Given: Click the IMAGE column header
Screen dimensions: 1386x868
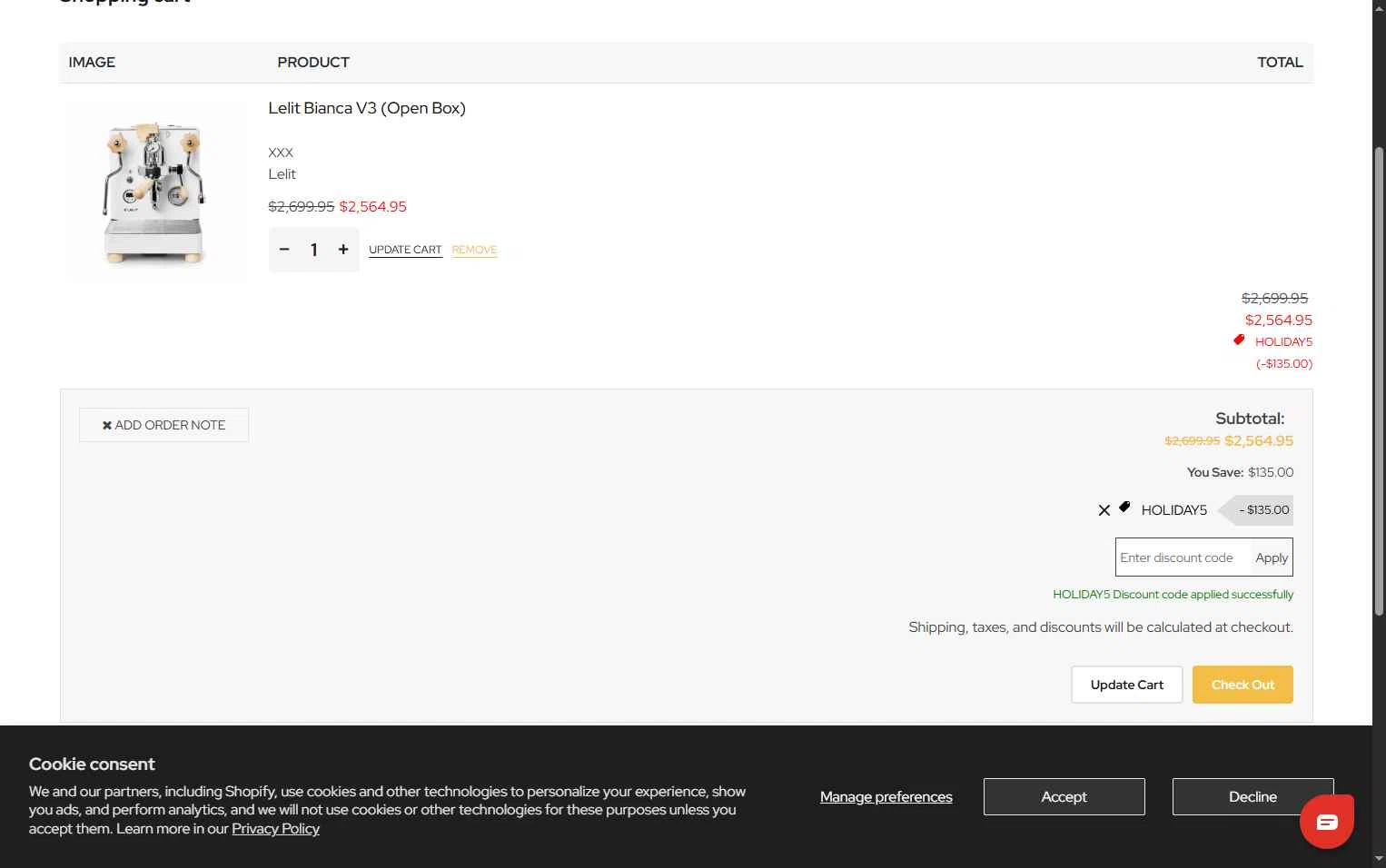Looking at the screenshot, I should click(92, 63).
